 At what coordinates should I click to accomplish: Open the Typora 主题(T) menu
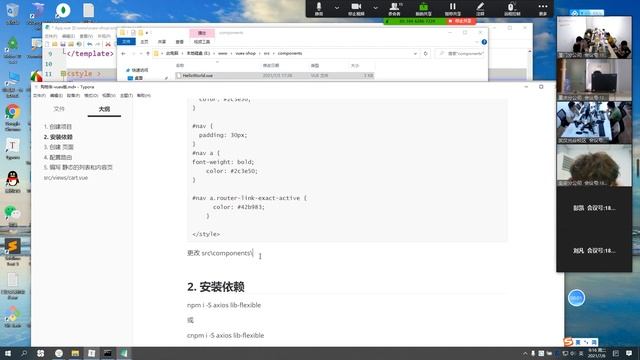point(126,95)
